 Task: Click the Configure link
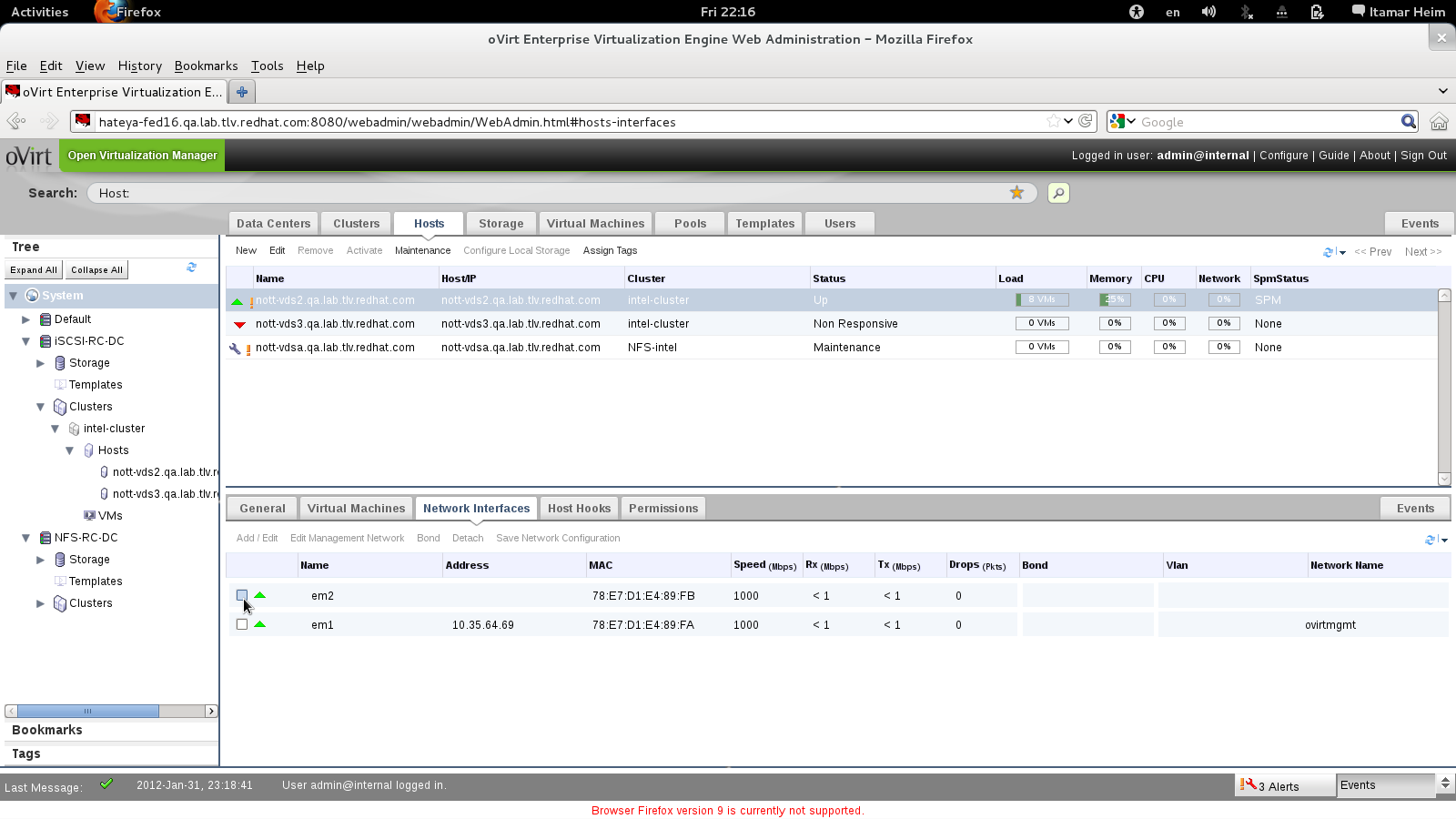[1283, 156]
